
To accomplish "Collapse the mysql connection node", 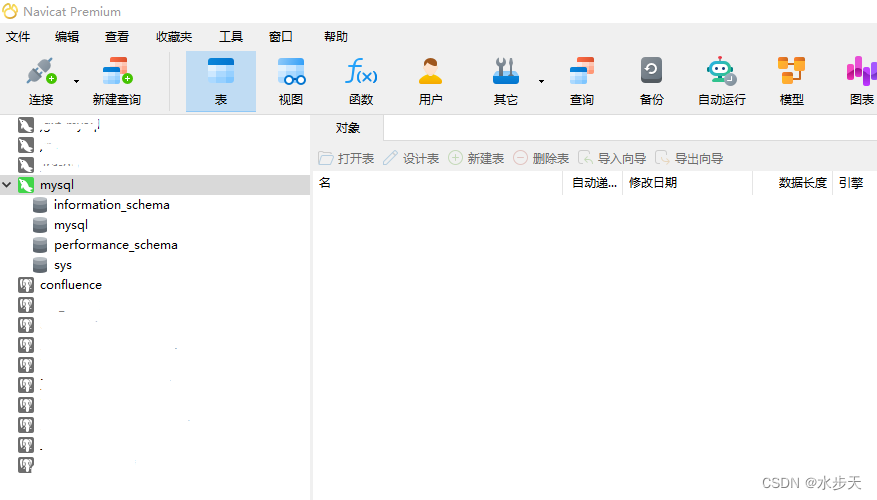I will [x=7, y=185].
